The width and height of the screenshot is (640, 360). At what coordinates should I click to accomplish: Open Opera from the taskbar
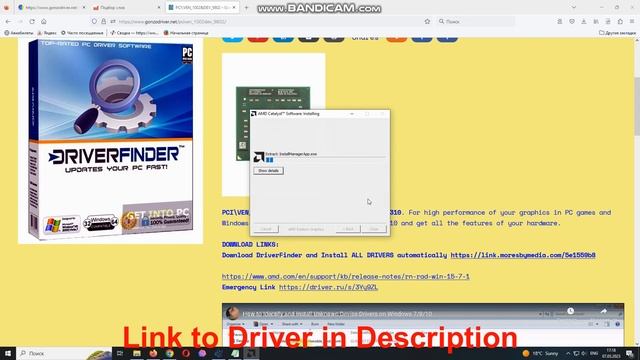pyautogui.click(x=186, y=353)
